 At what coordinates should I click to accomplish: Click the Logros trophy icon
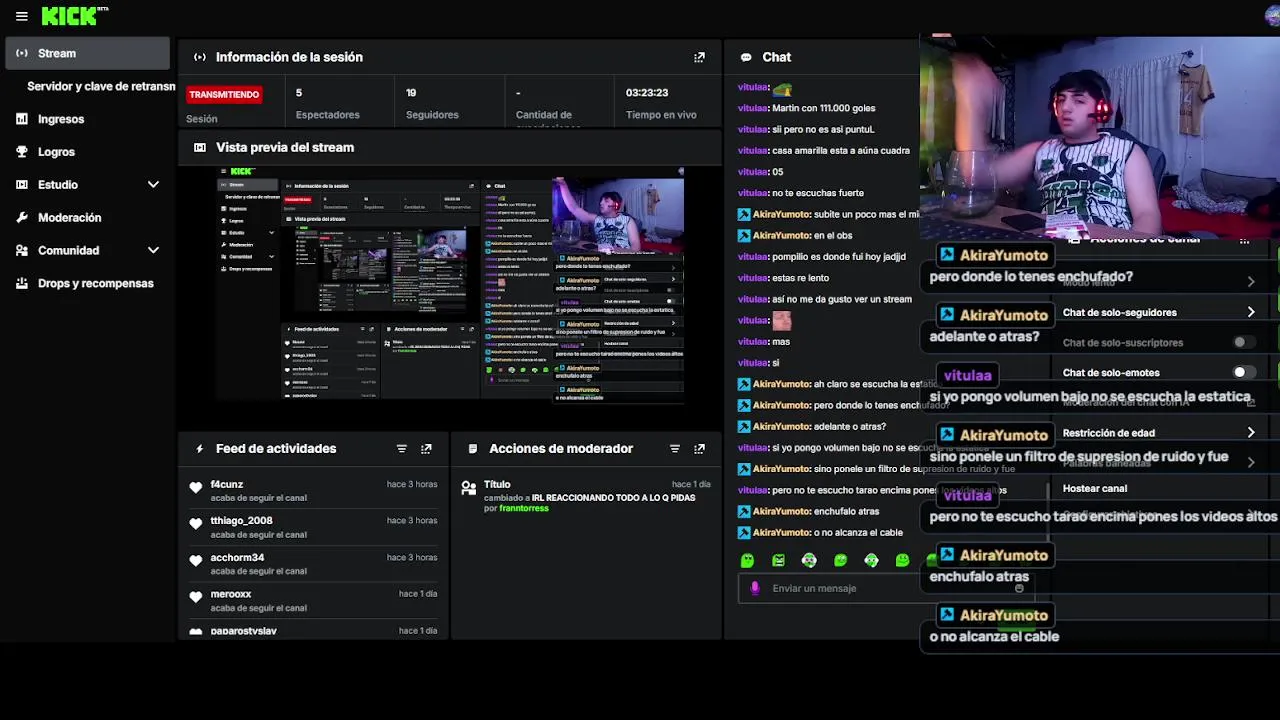[22, 152]
